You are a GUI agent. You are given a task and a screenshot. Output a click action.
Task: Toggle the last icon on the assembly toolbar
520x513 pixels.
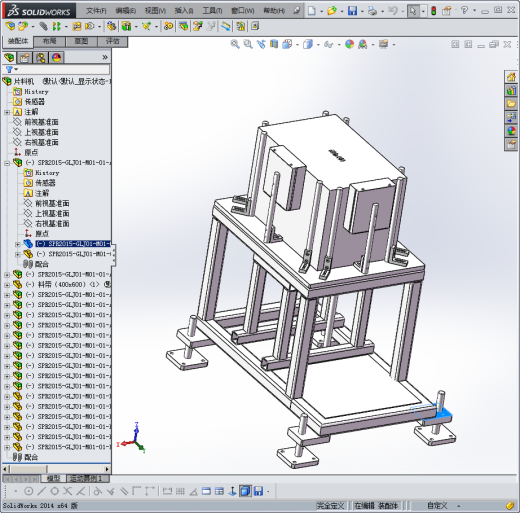(x=255, y=26)
